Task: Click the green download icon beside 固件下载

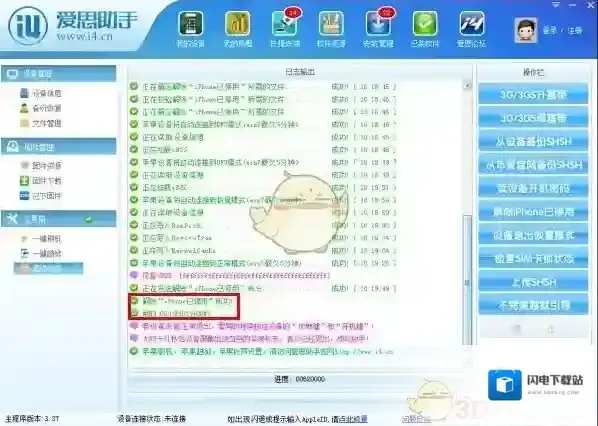Action: pyautogui.click(x=24, y=180)
